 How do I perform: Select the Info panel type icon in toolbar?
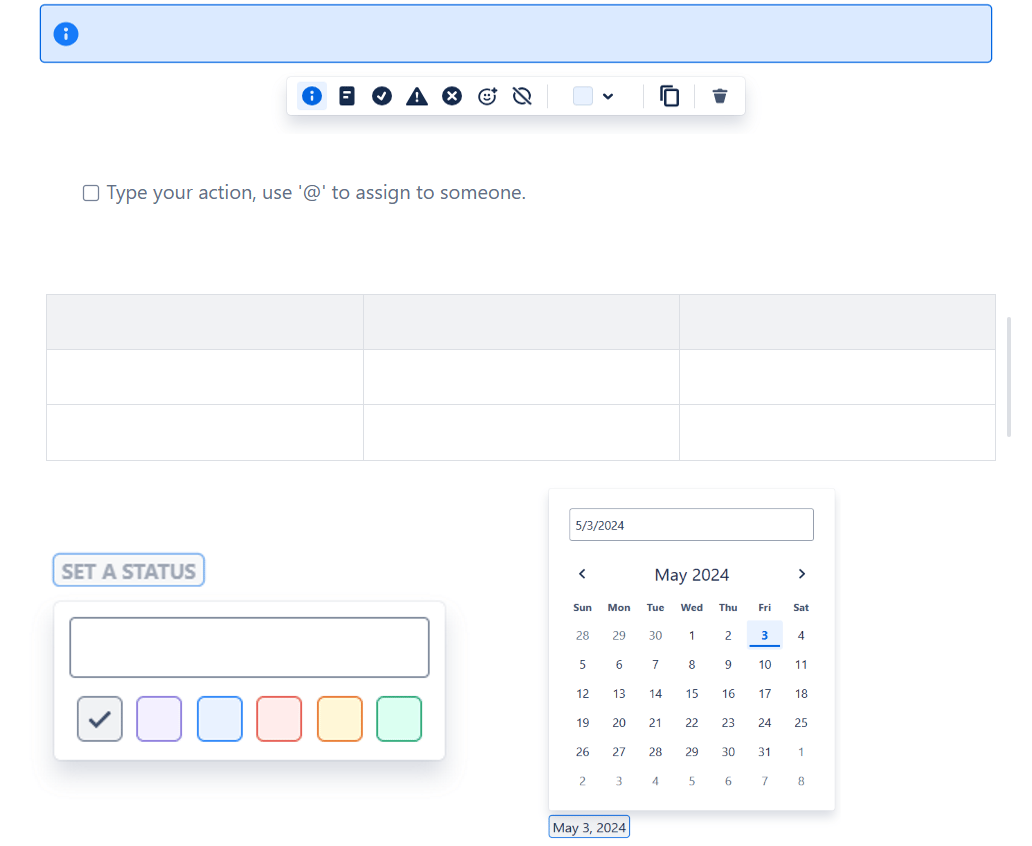click(x=312, y=96)
